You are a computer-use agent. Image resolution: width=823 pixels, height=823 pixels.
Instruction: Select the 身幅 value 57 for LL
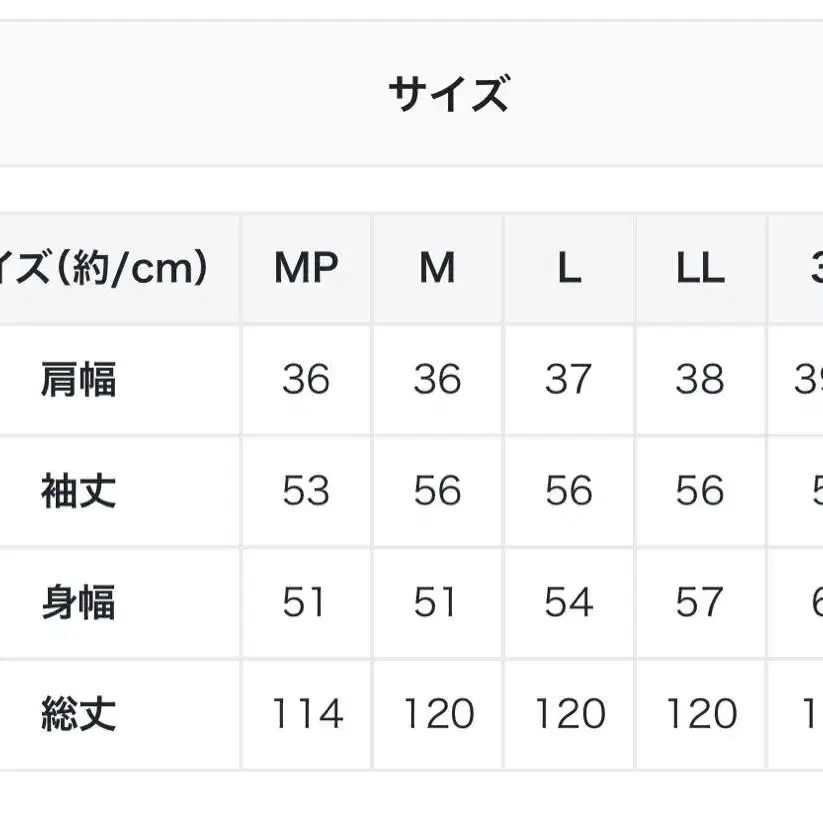pyautogui.click(x=700, y=603)
